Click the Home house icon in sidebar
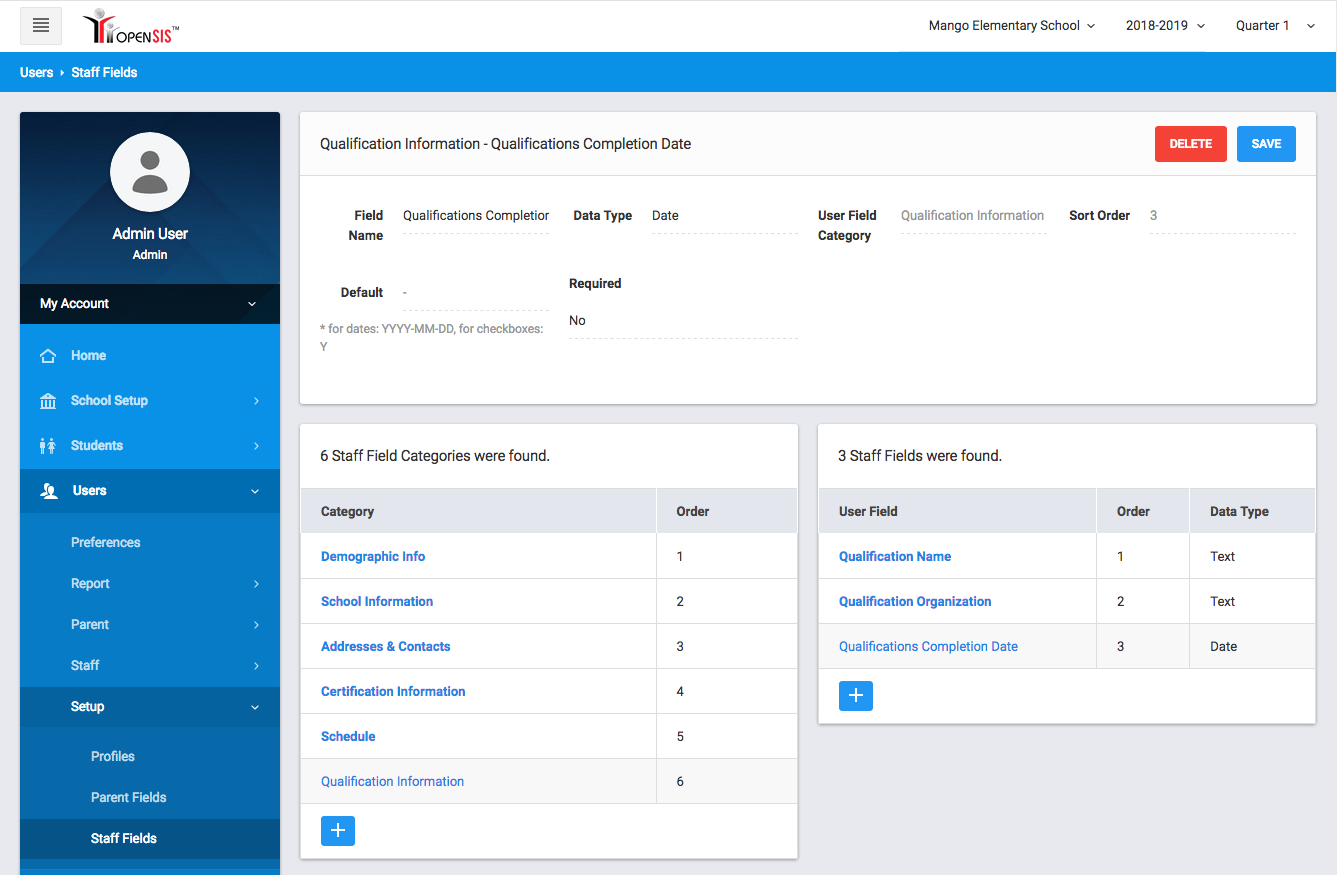This screenshot has width=1337, height=875. pos(48,356)
